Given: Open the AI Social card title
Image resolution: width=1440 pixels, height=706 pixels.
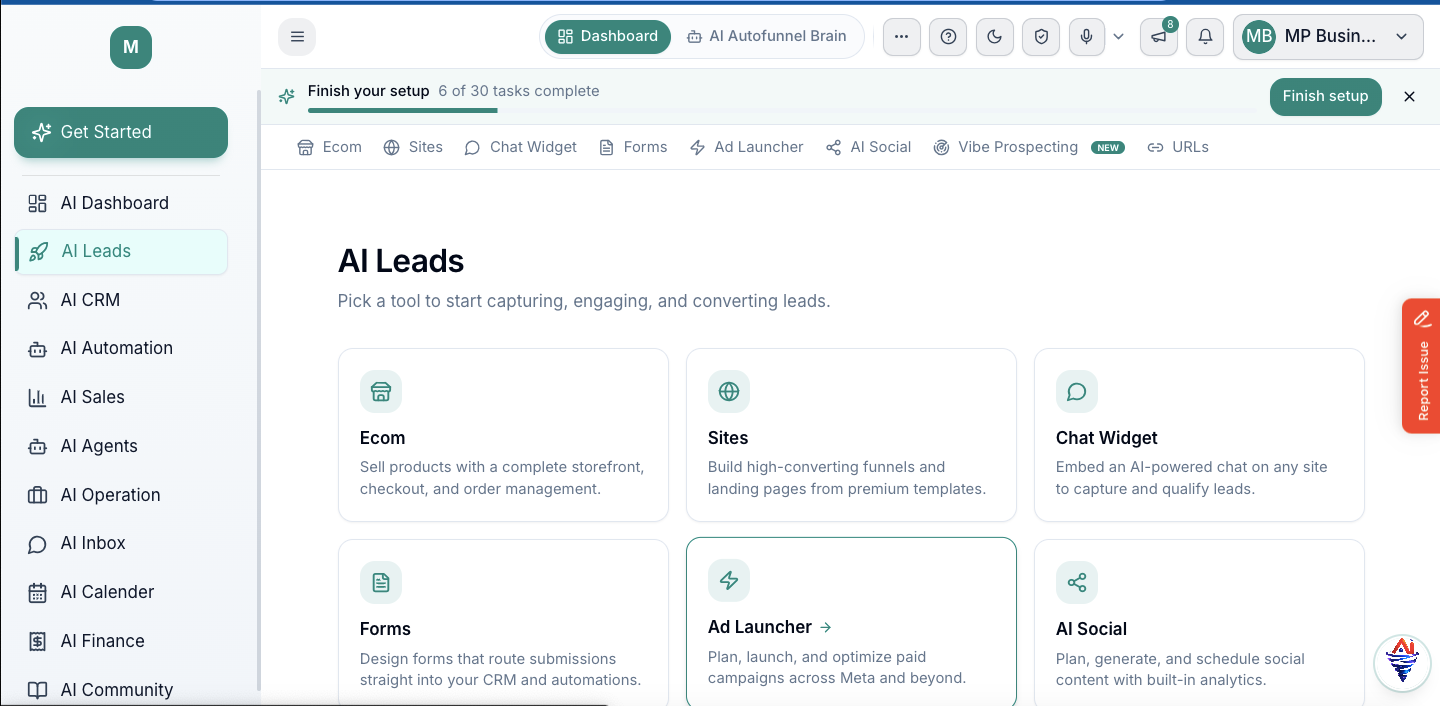Looking at the screenshot, I should pos(1091,629).
